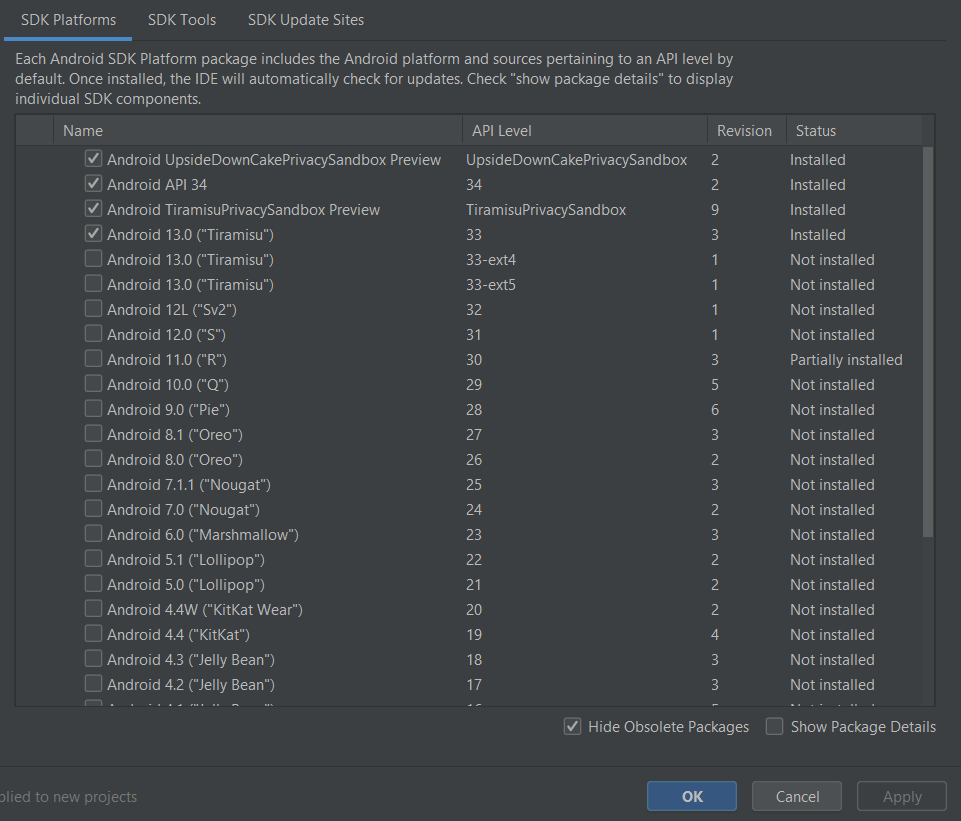
Task: Select the Android 10.0 ("Q") checkbox
Action: [93, 385]
